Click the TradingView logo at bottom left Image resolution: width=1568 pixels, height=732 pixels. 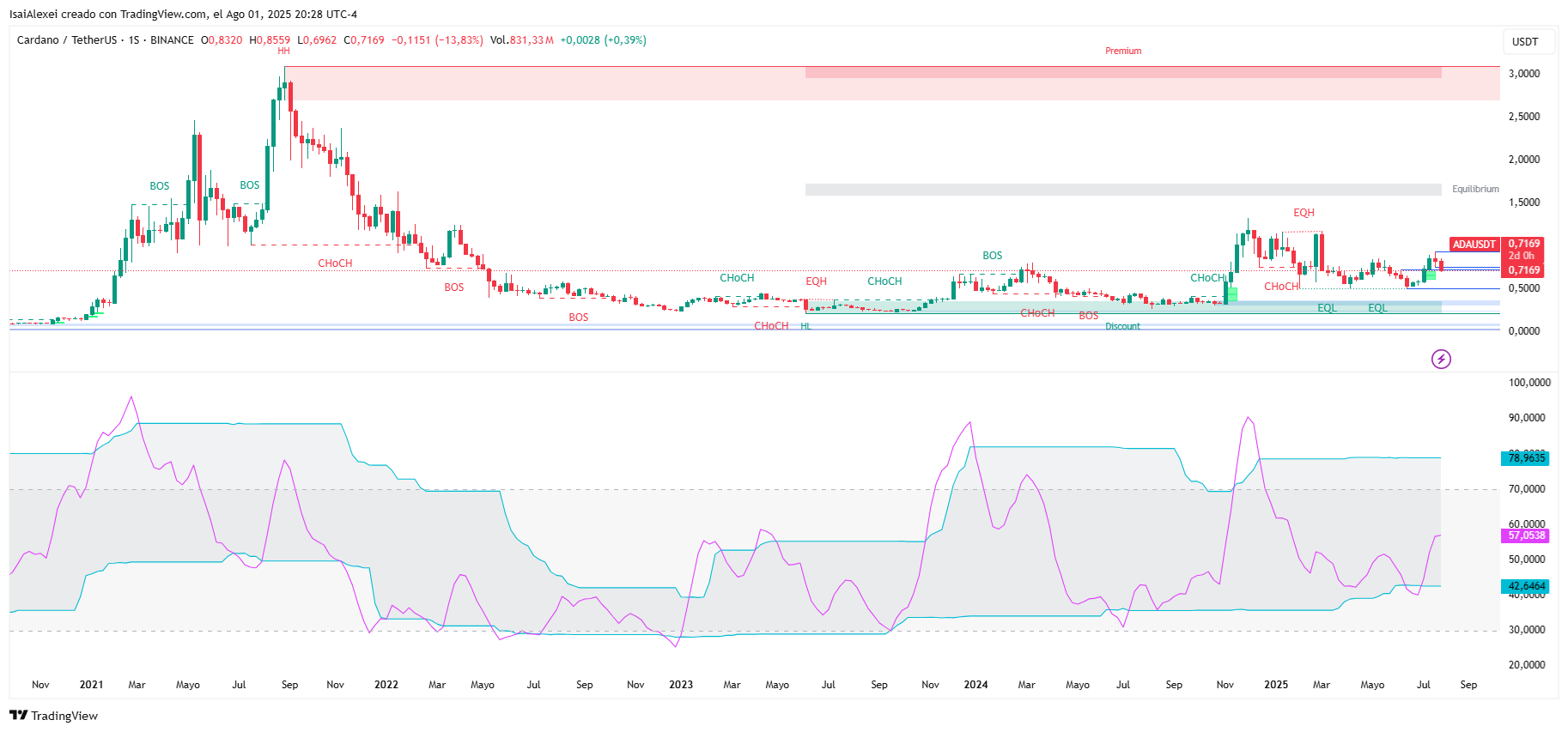(x=53, y=716)
